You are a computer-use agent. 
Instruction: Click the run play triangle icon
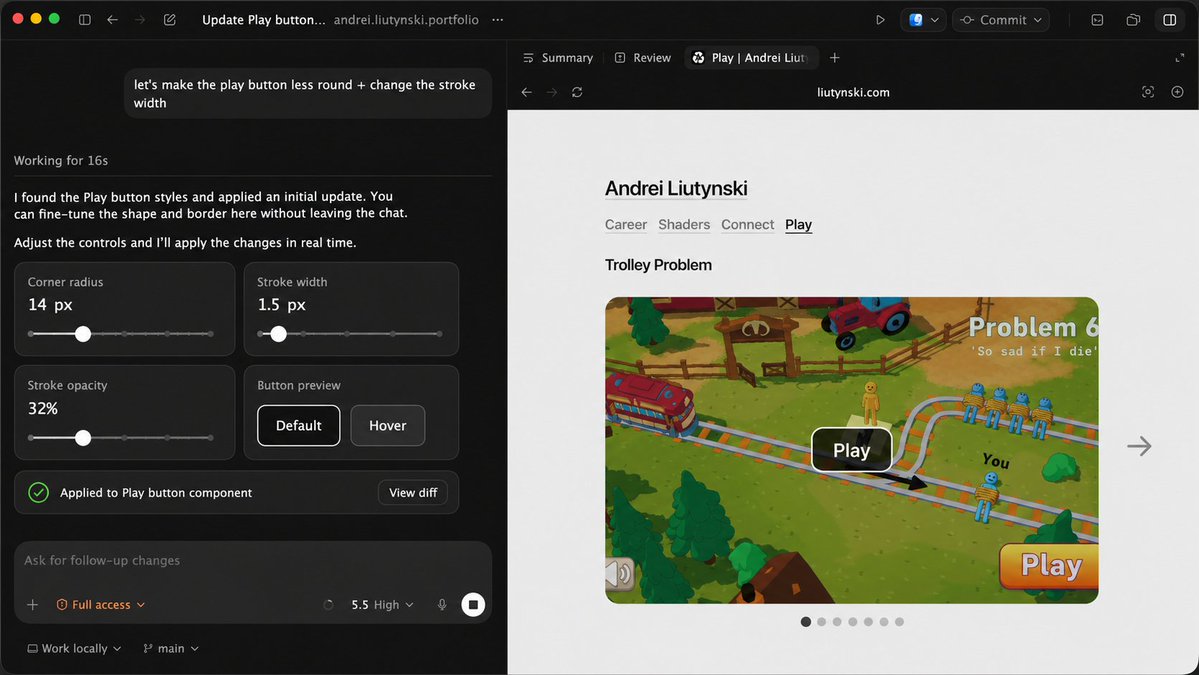pos(880,20)
